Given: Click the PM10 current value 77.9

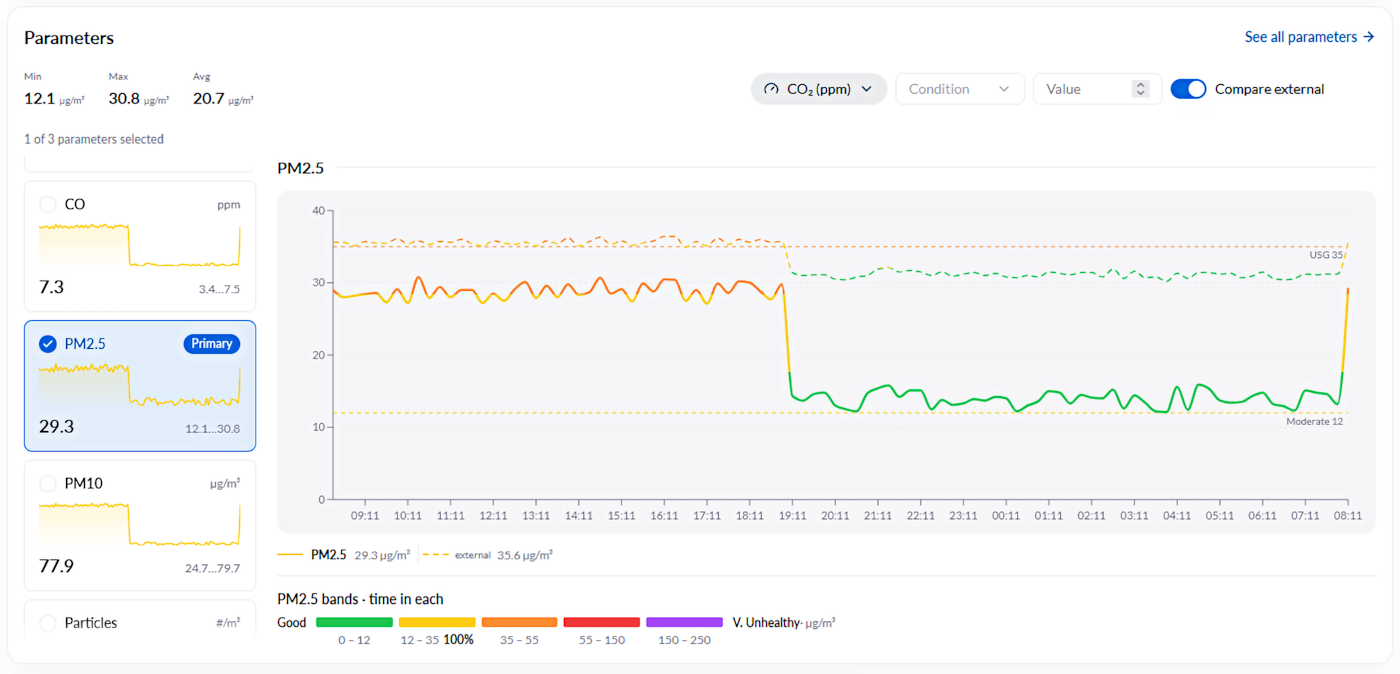Looking at the screenshot, I should pos(56,566).
